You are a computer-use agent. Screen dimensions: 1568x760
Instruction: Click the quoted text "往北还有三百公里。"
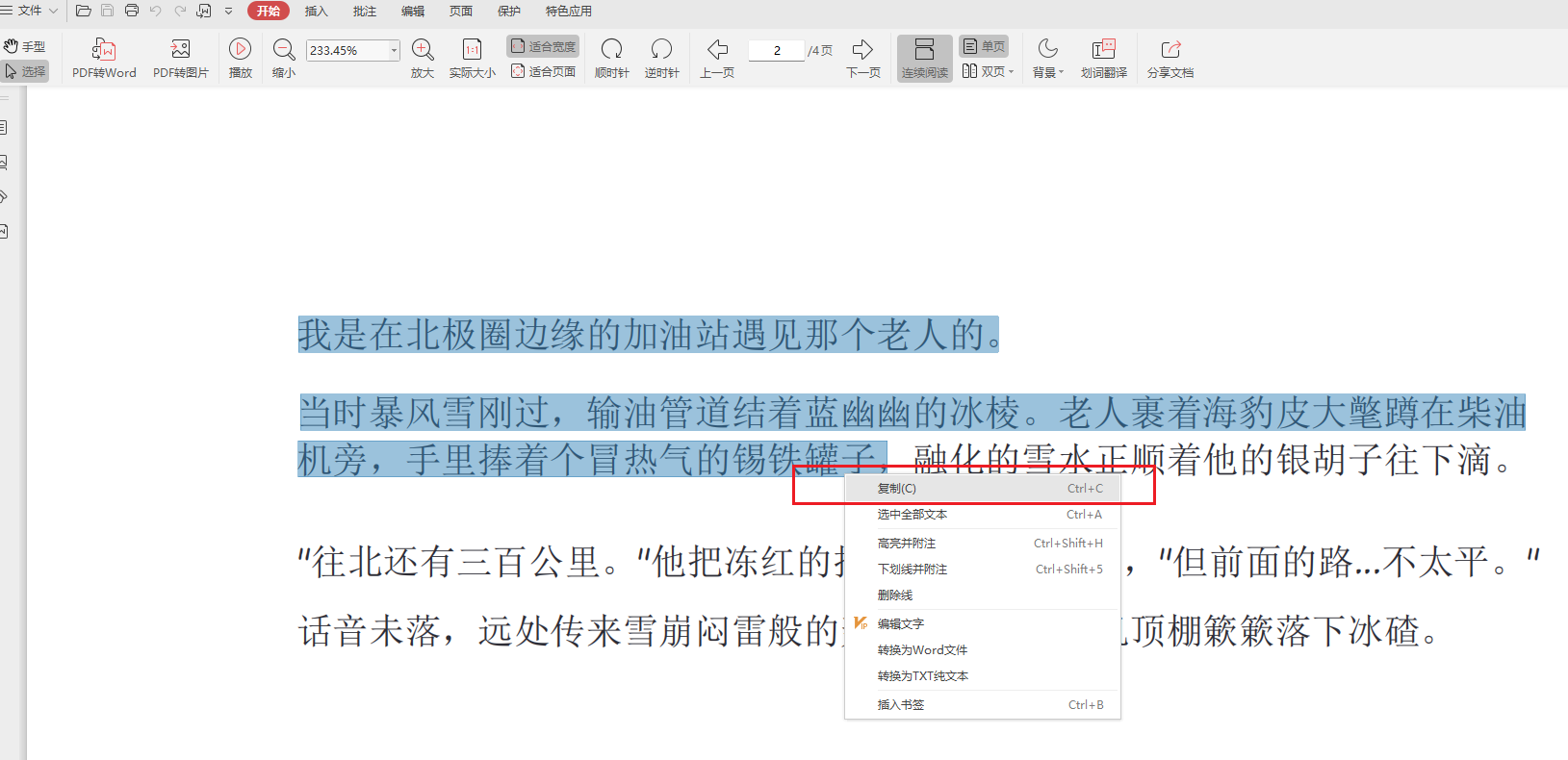476,562
